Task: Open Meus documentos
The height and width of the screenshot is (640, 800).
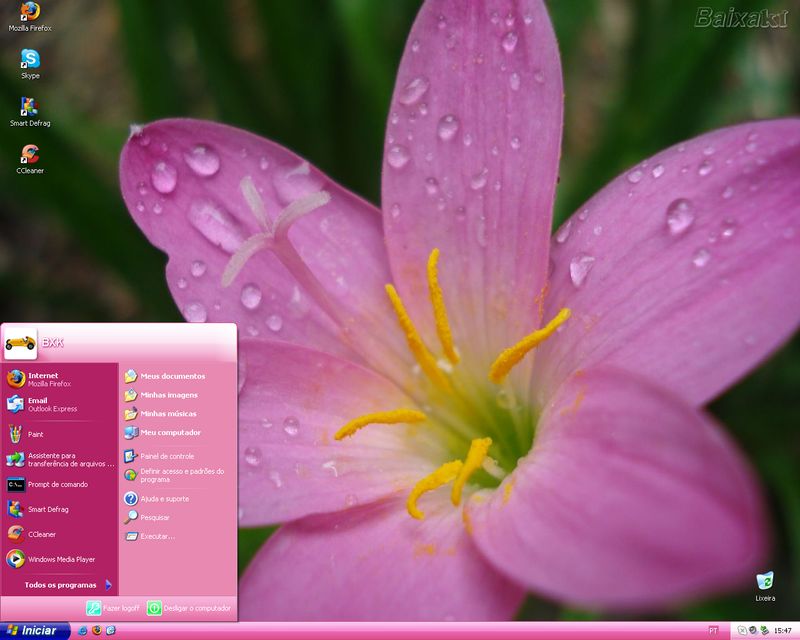Action: click(x=170, y=376)
